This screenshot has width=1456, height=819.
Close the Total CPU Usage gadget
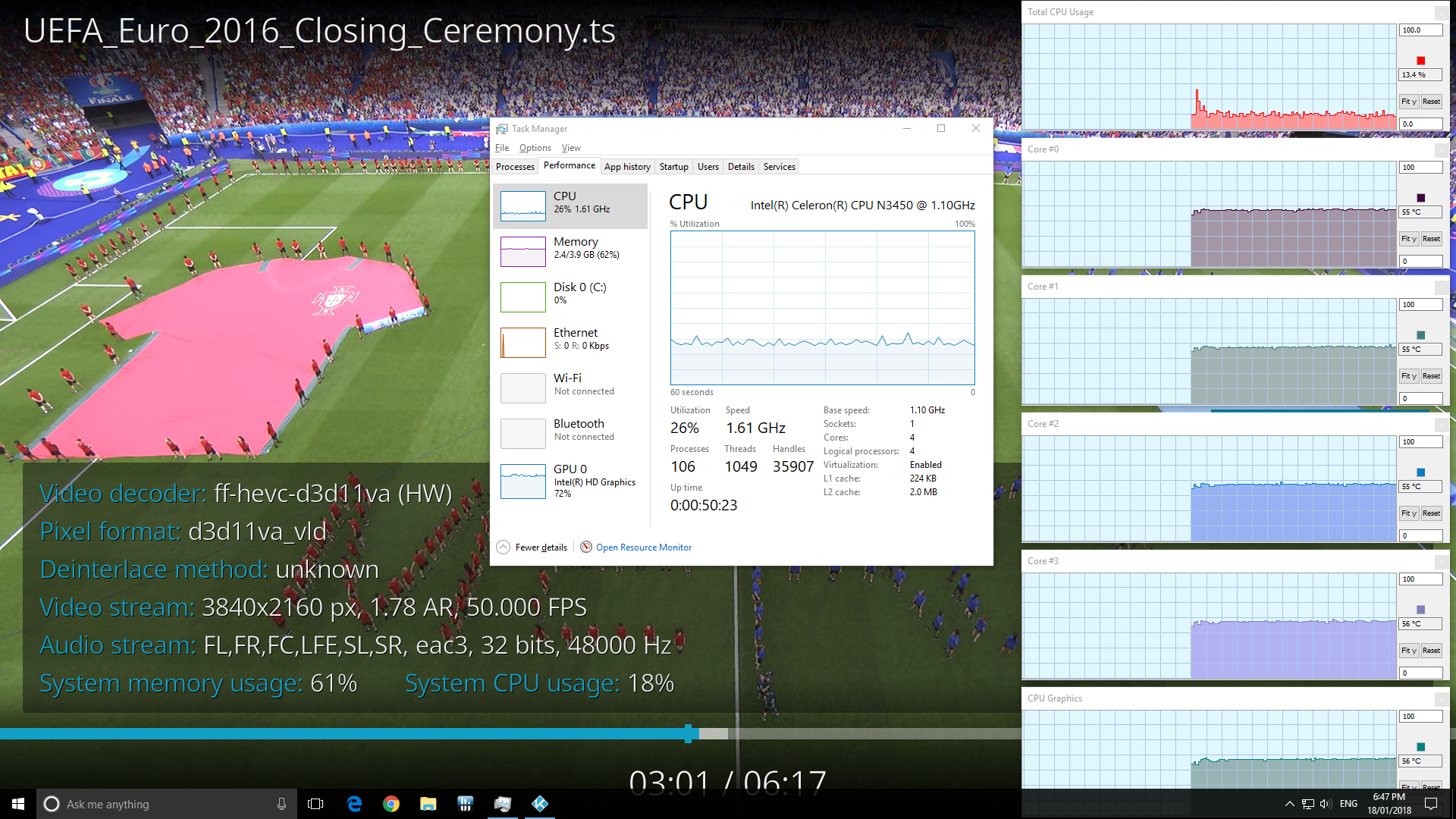1441,13
